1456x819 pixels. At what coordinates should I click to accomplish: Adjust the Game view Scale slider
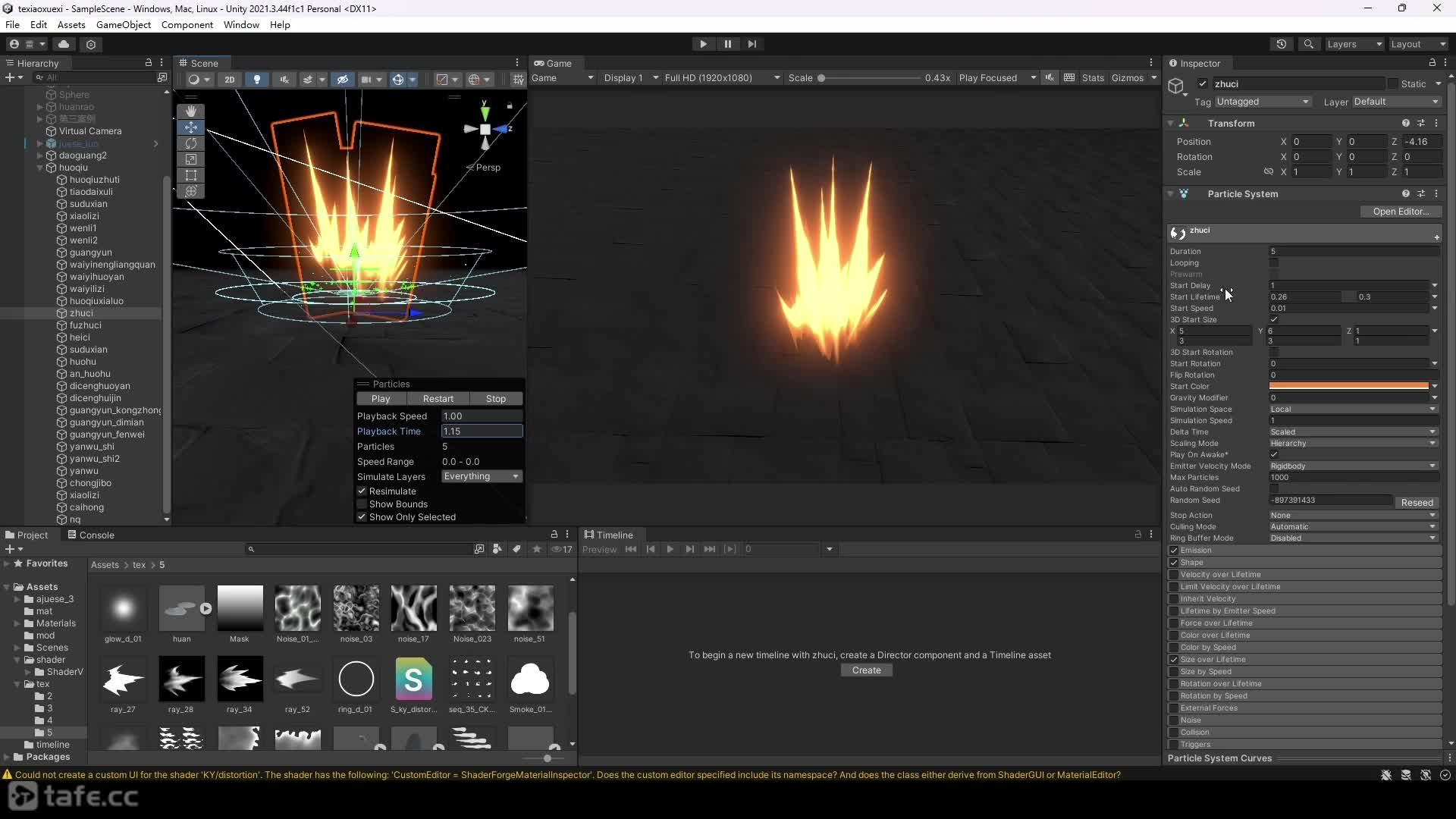pos(869,78)
